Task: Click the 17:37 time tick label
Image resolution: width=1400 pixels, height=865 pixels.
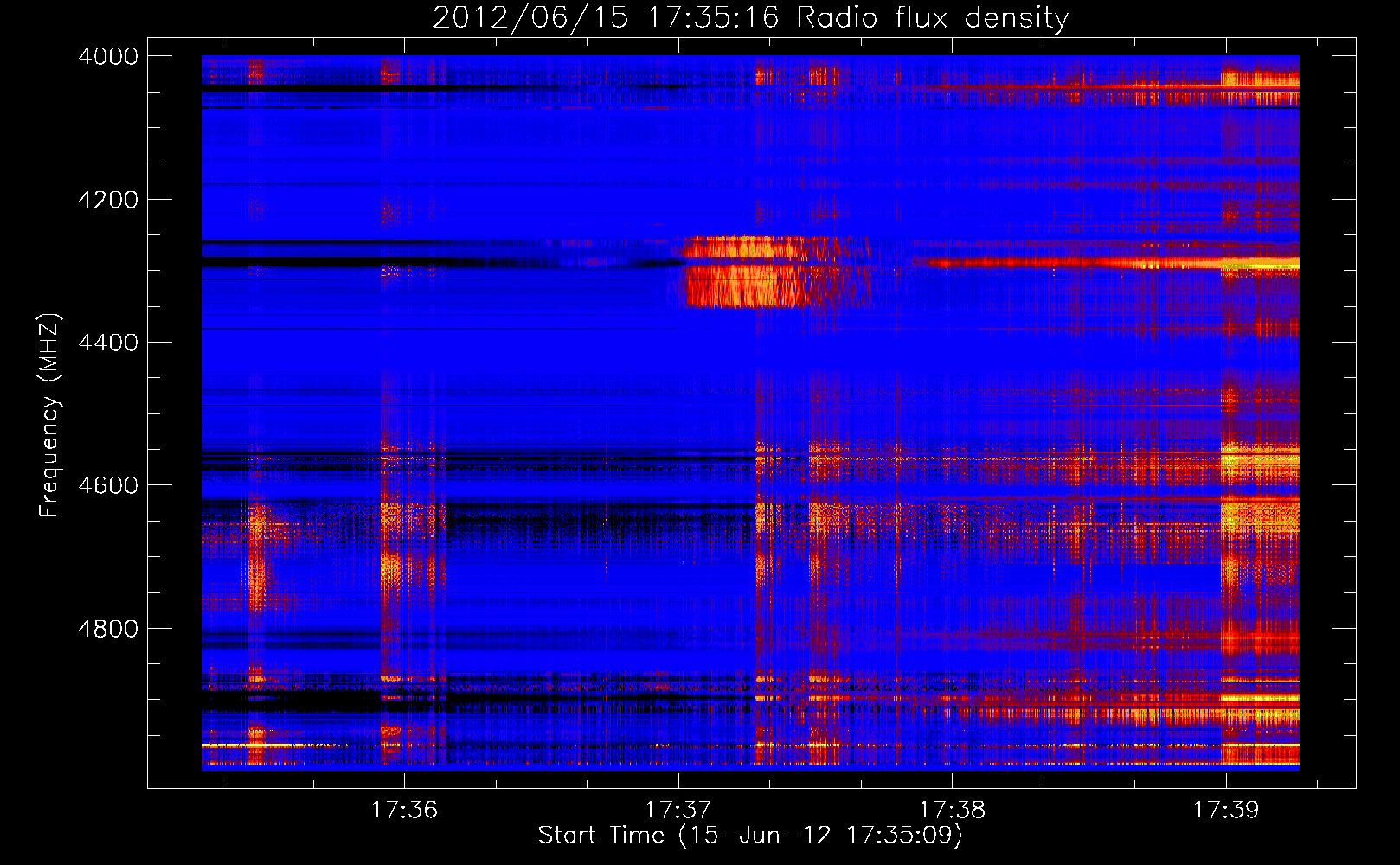Action: 678,810
